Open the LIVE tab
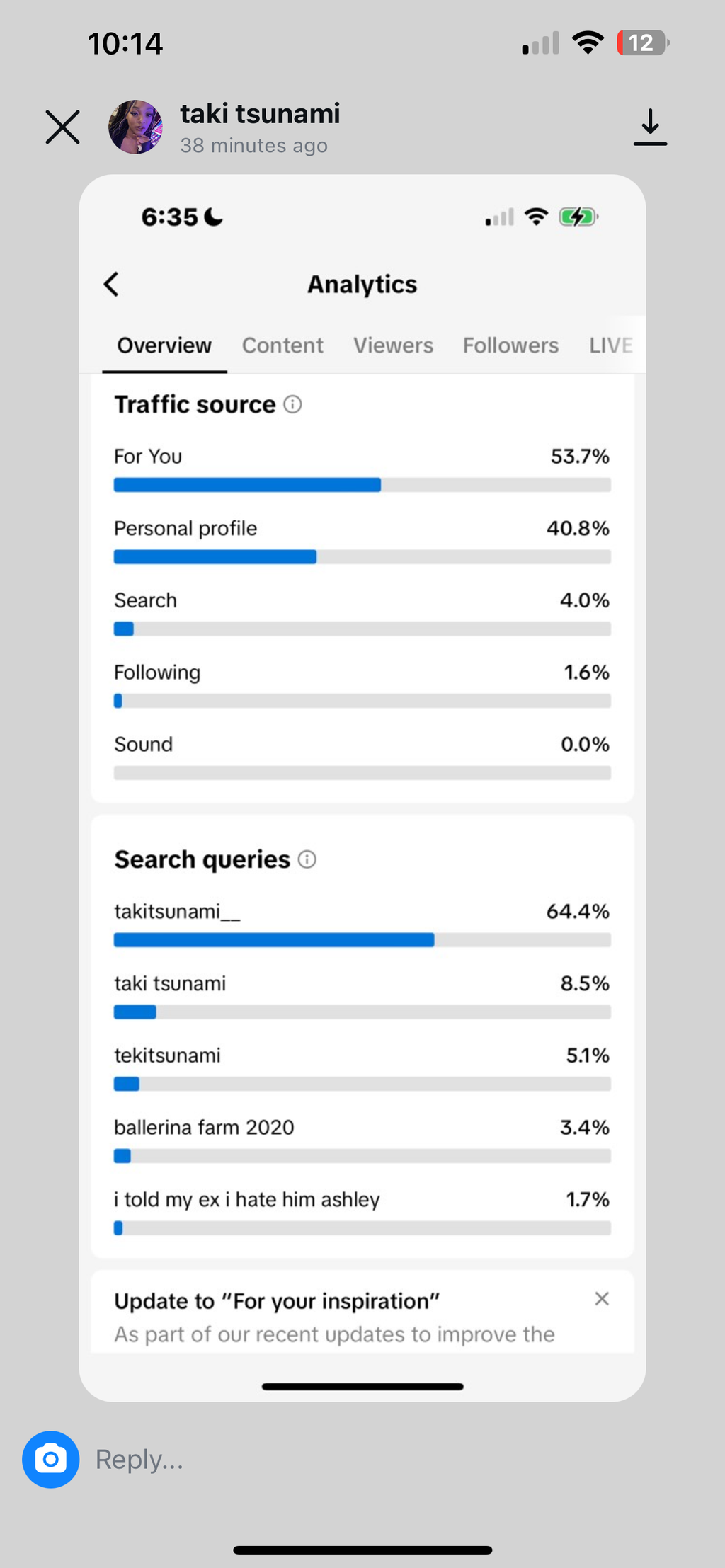 611,345
